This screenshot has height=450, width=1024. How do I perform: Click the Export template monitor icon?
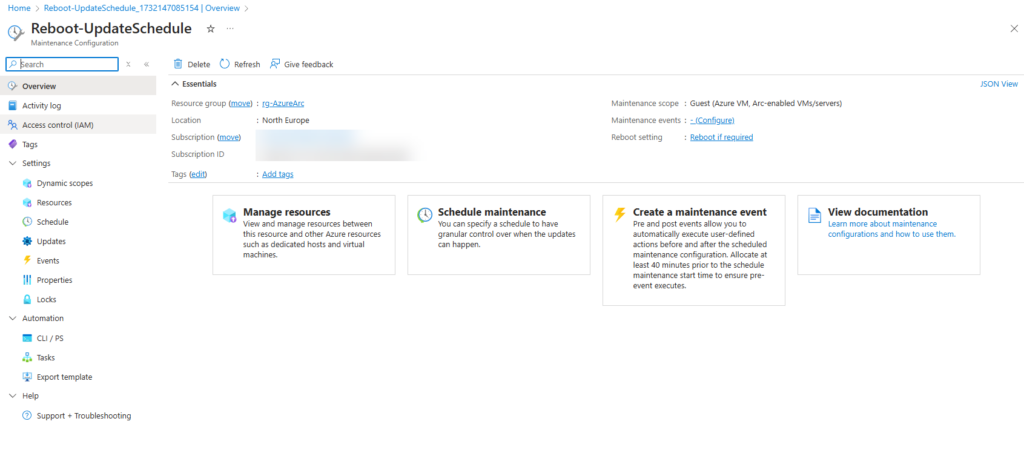point(27,377)
